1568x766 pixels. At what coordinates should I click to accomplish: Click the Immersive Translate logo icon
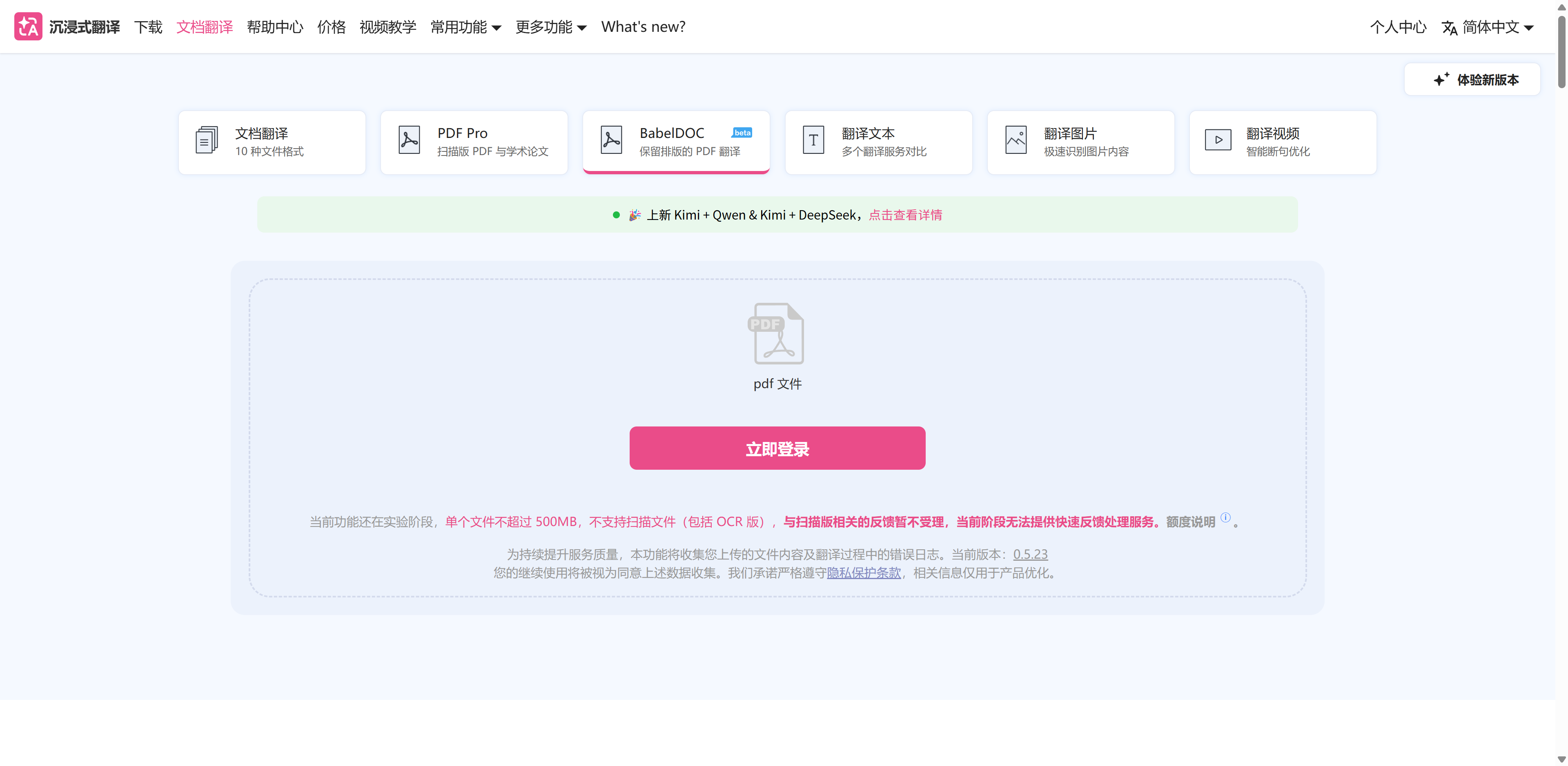click(28, 27)
